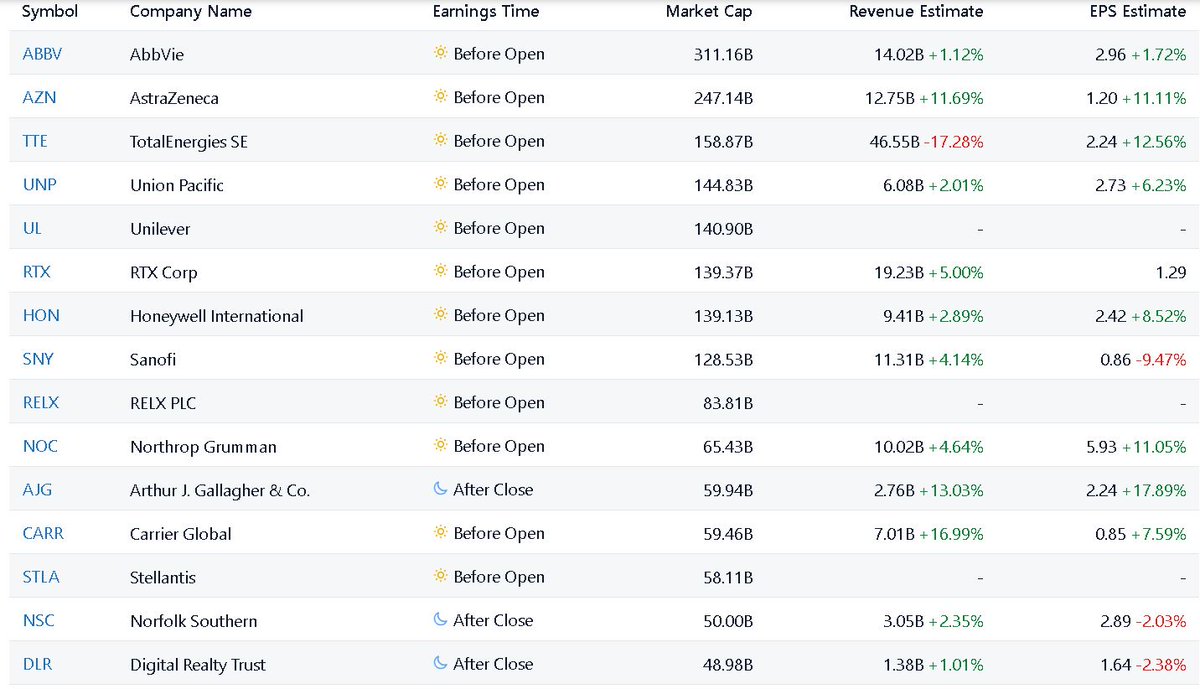Click the sun icon in Carrier Global row

click(x=440, y=533)
